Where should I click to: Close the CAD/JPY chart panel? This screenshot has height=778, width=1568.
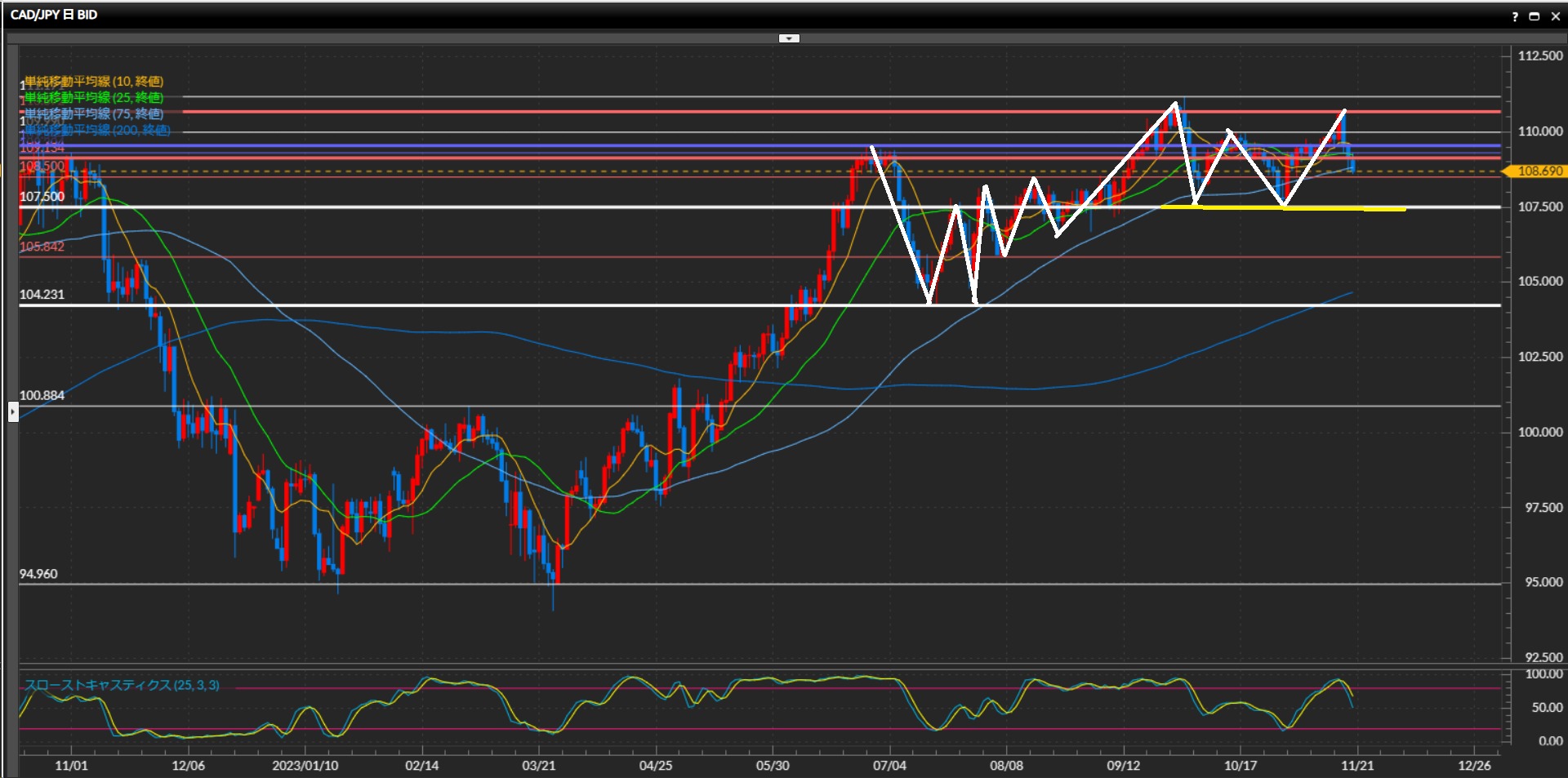pyautogui.click(x=1555, y=16)
